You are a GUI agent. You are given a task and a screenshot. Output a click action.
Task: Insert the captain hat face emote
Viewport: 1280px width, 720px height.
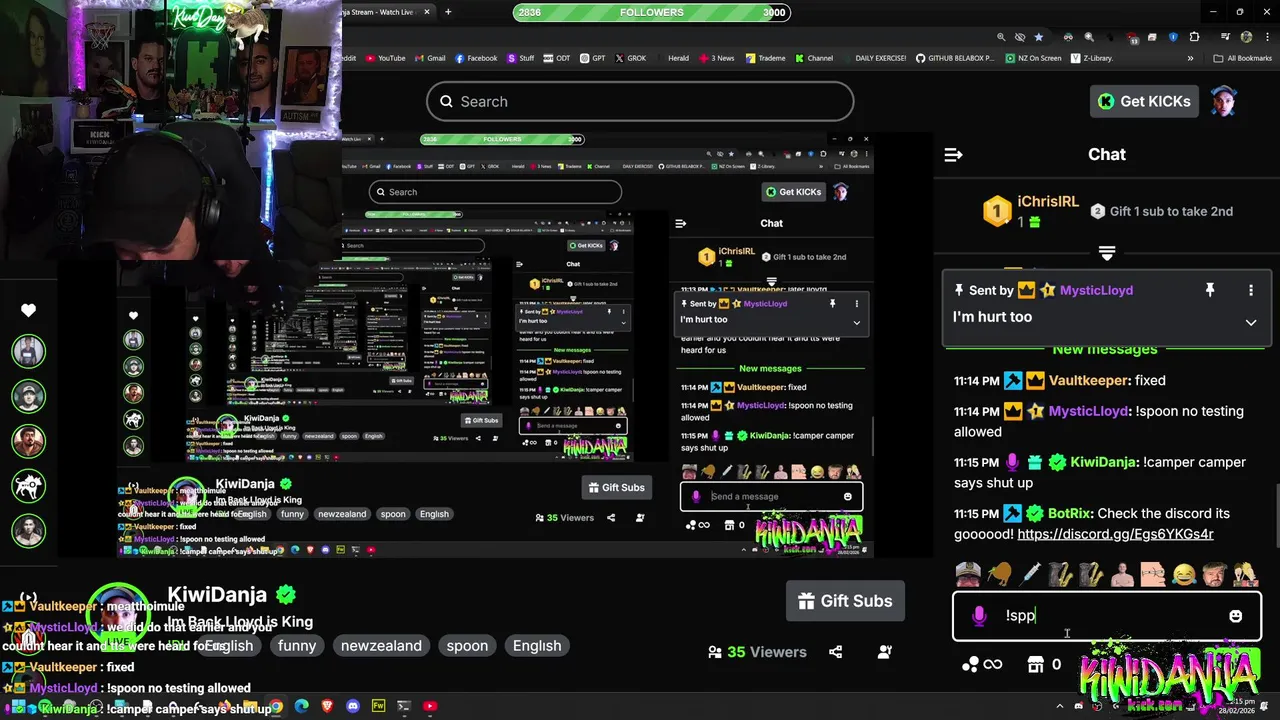tap(968, 574)
